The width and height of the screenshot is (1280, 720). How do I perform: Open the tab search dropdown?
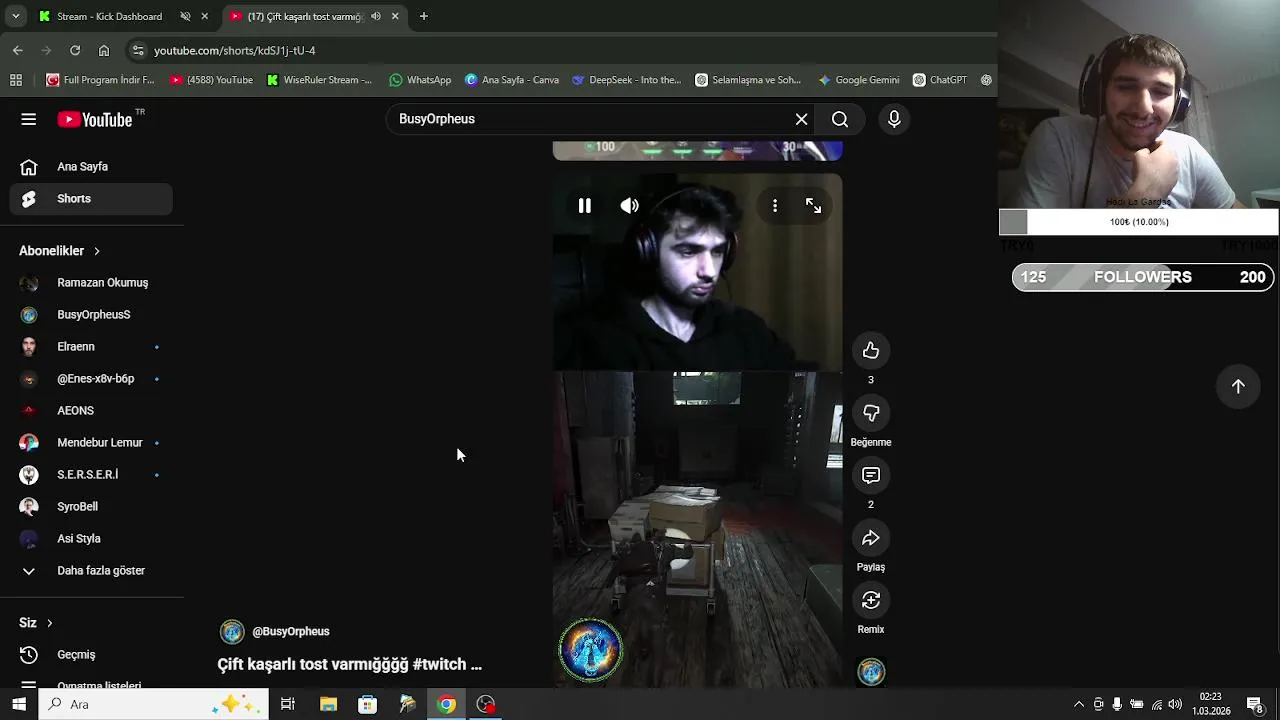(15, 17)
